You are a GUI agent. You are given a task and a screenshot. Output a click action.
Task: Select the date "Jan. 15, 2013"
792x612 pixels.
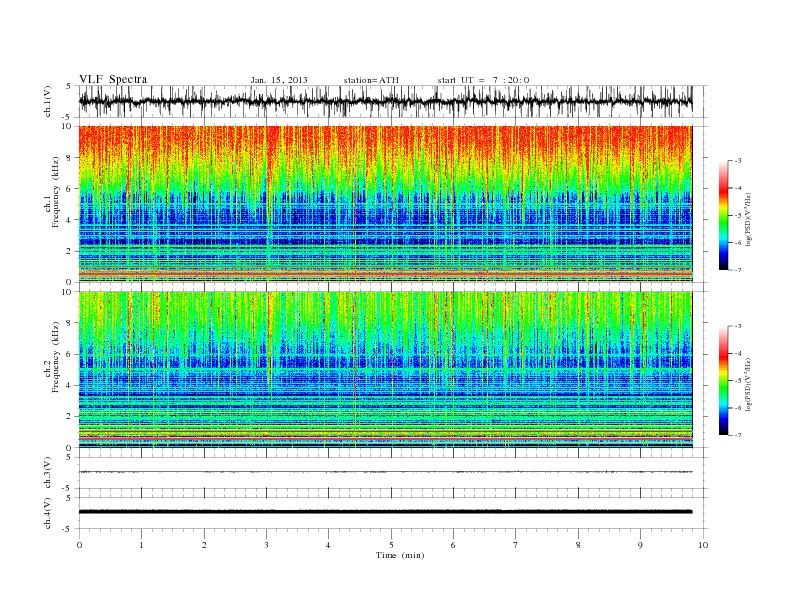click(x=279, y=80)
